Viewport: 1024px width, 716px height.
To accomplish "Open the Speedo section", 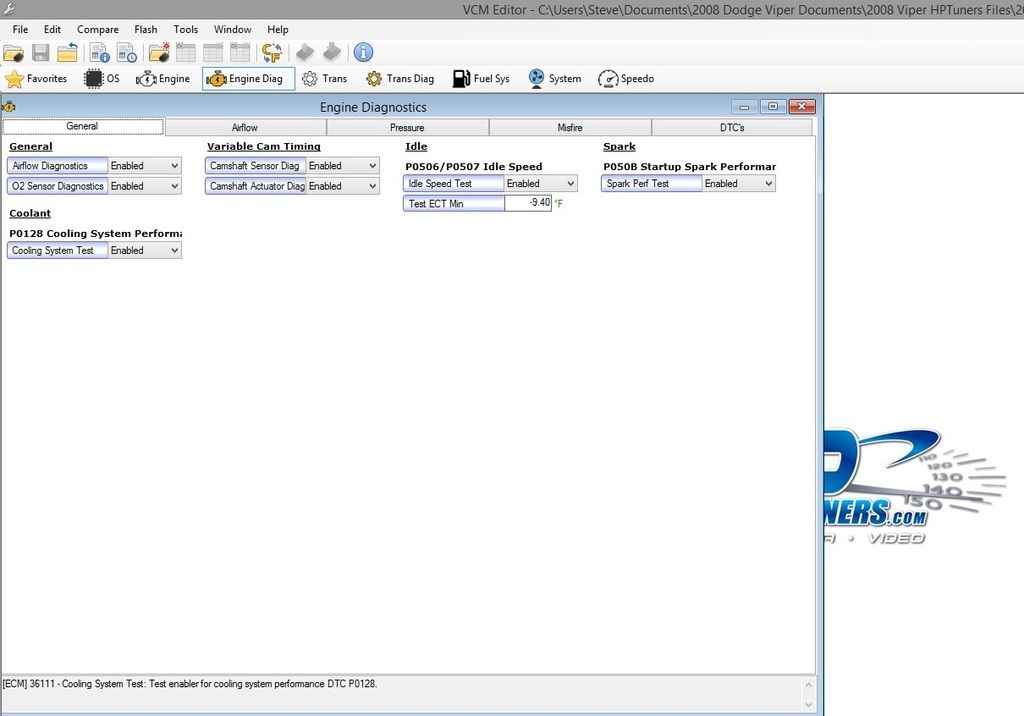I will (x=625, y=78).
